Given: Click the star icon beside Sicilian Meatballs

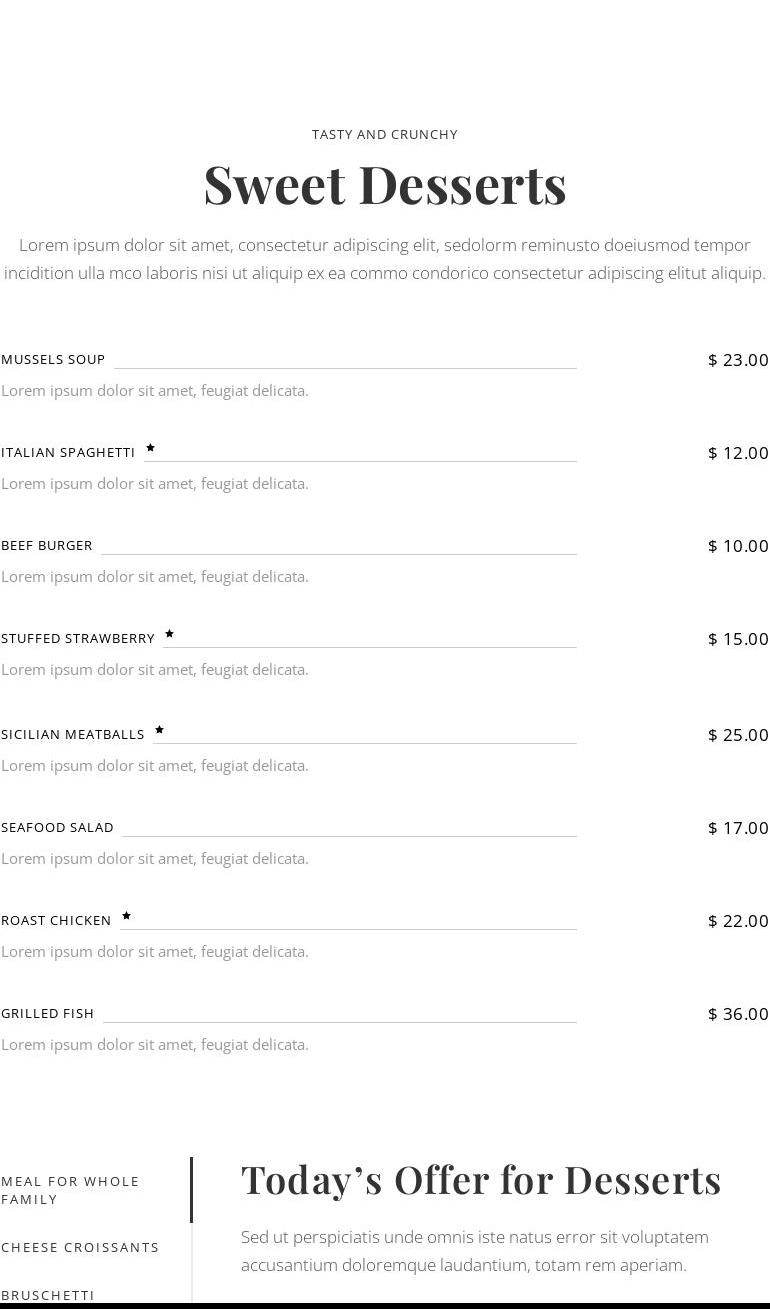Looking at the screenshot, I should [x=159, y=730].
